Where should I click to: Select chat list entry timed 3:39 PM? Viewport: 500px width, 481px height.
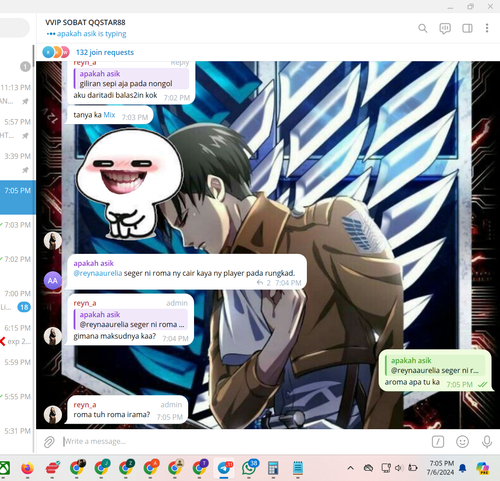coord(17,163)
